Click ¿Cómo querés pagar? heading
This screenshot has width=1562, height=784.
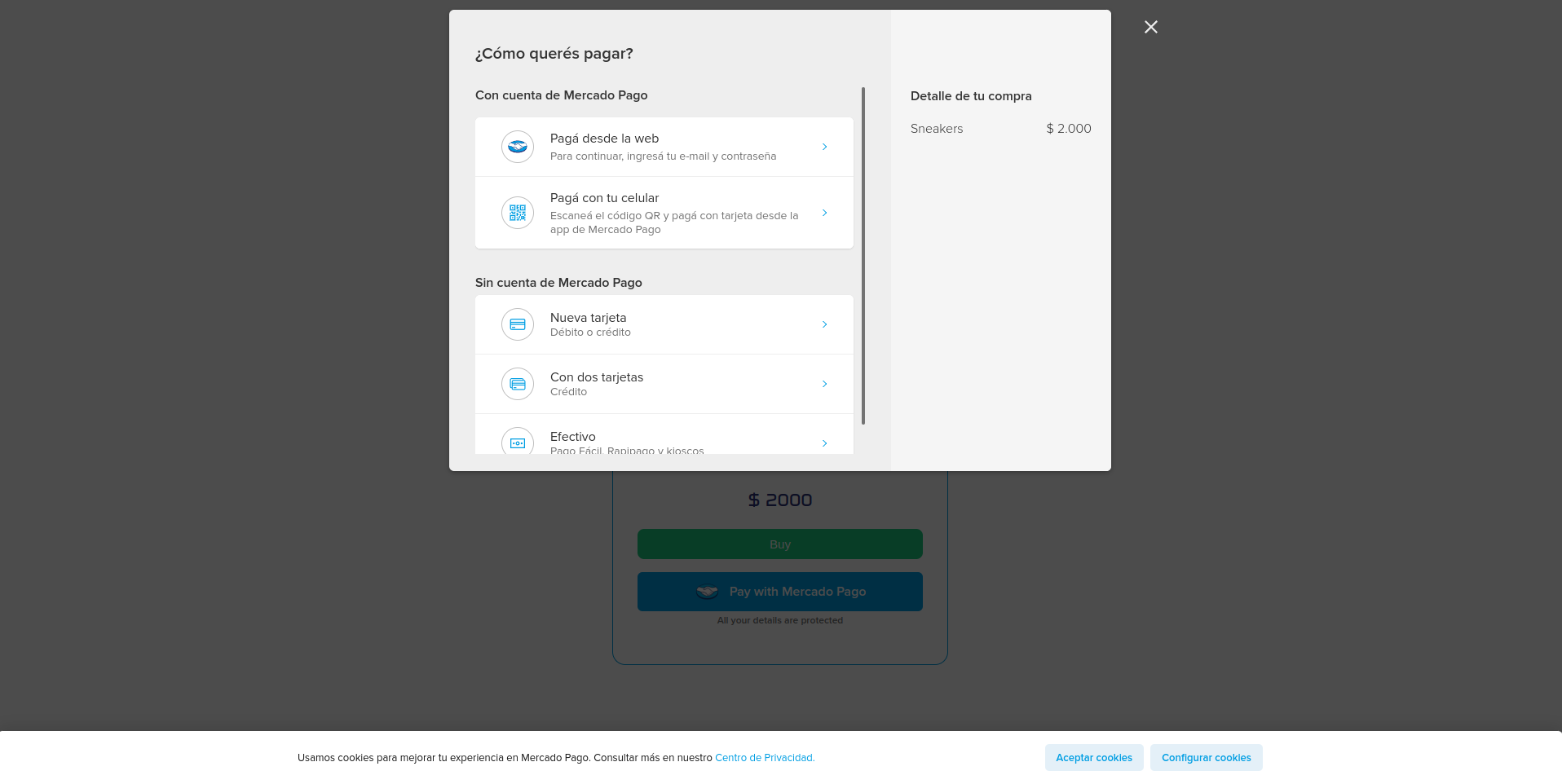(x=554, y=54)
